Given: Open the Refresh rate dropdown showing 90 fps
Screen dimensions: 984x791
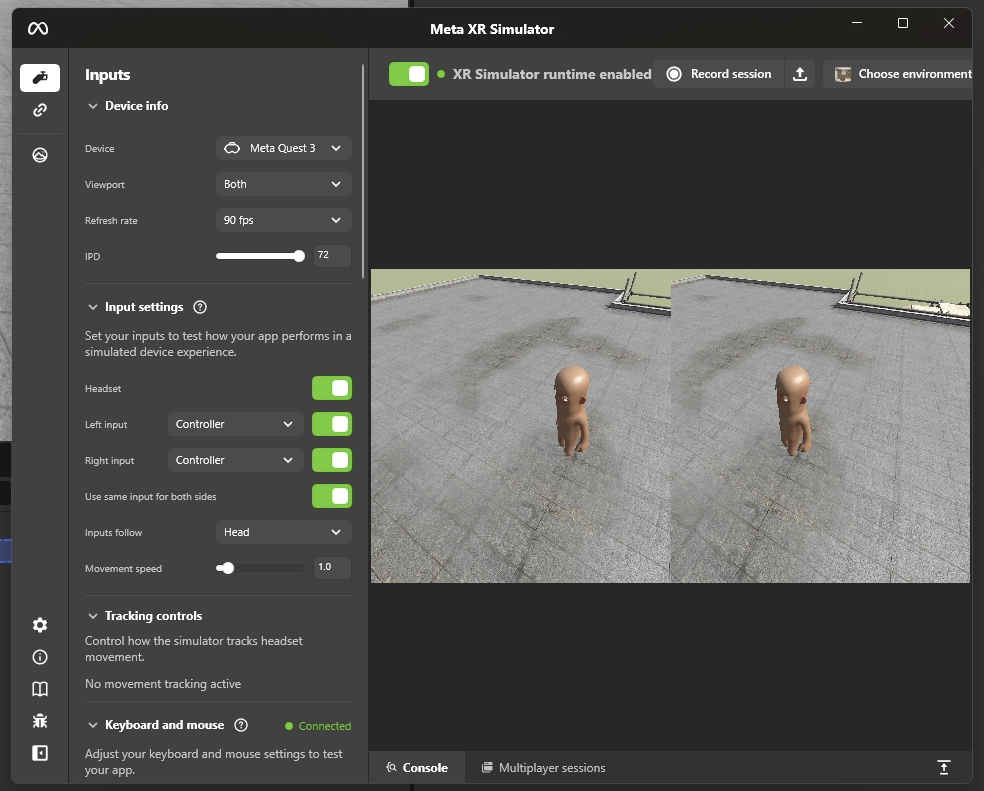Looking at the screenshot, I should 284,220.
